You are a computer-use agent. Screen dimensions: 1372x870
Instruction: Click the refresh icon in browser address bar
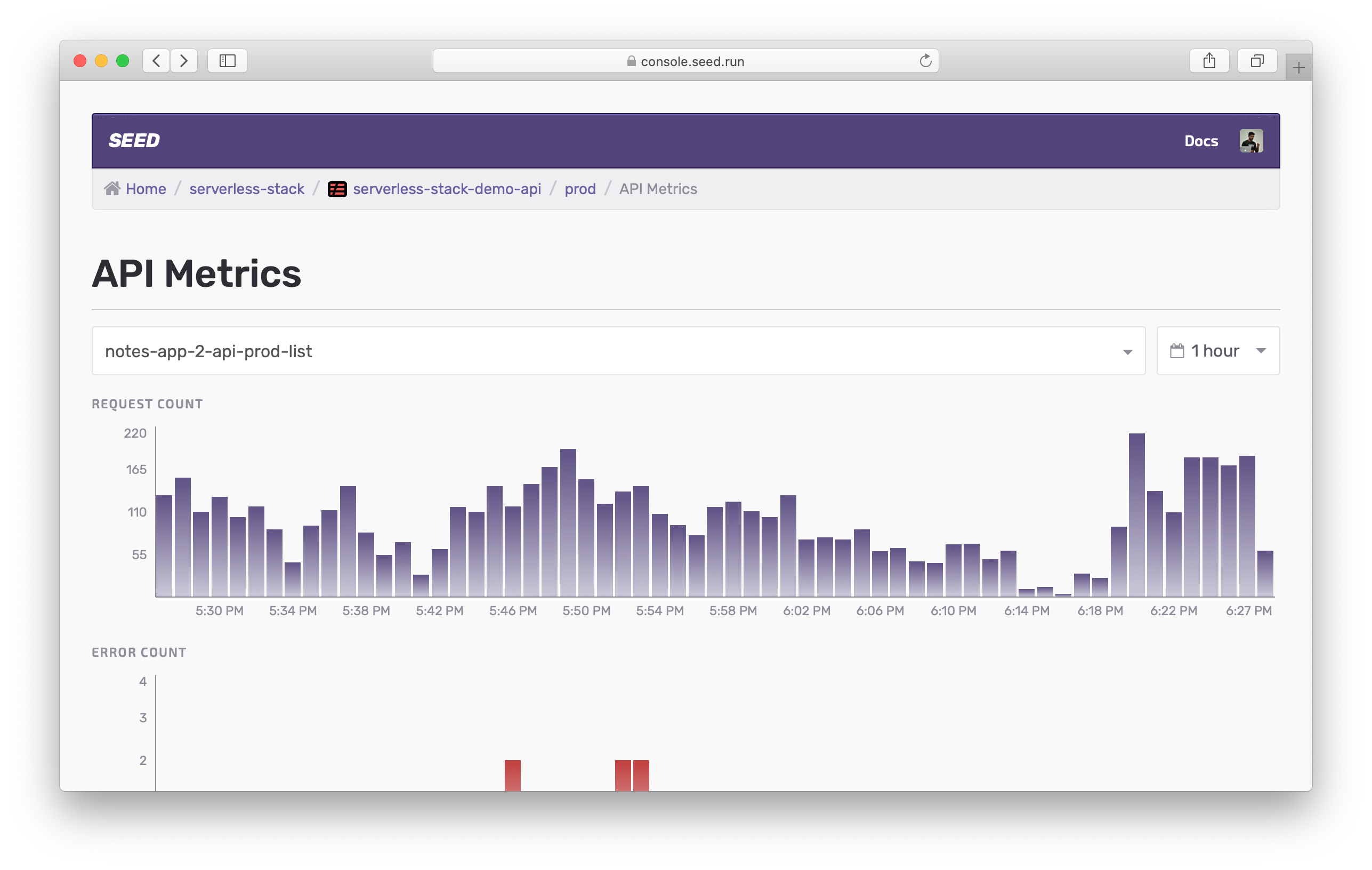point(925,62)
